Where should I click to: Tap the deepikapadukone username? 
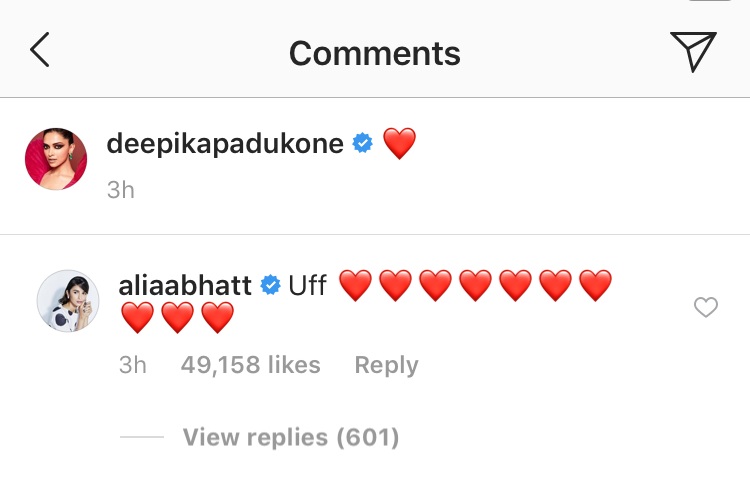[x=225, y=143]
